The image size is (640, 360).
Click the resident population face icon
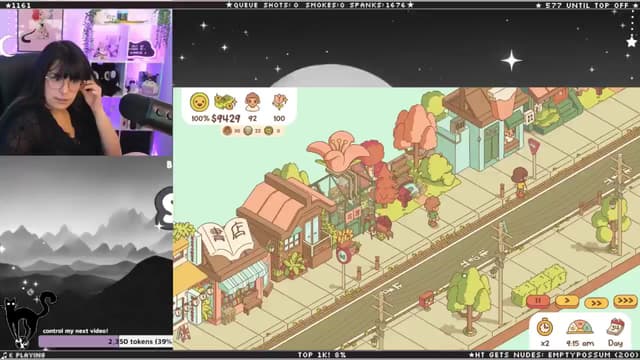coord(252,102)
